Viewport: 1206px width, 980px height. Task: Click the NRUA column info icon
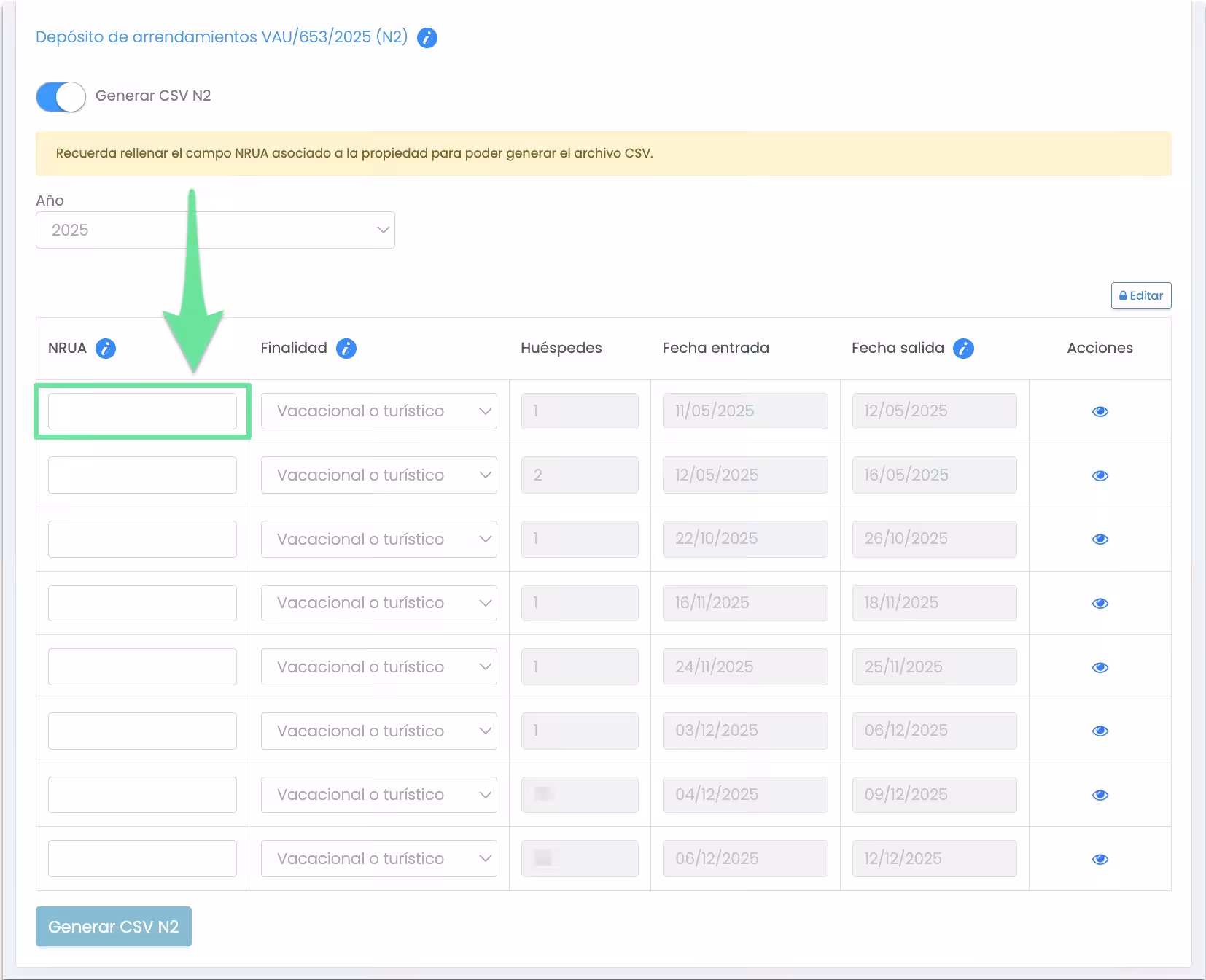106,349
